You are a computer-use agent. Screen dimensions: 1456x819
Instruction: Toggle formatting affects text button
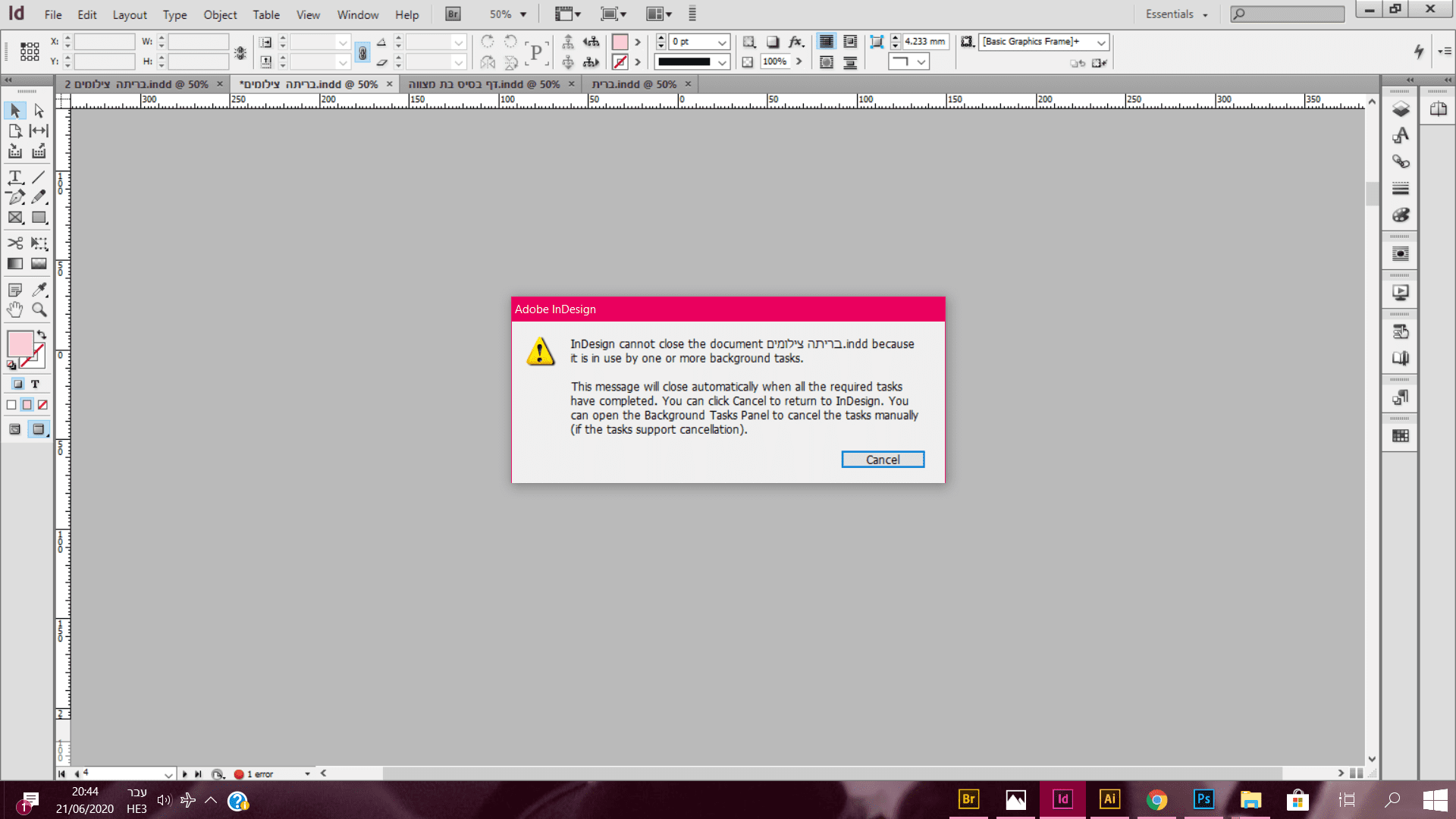point(35,384)
